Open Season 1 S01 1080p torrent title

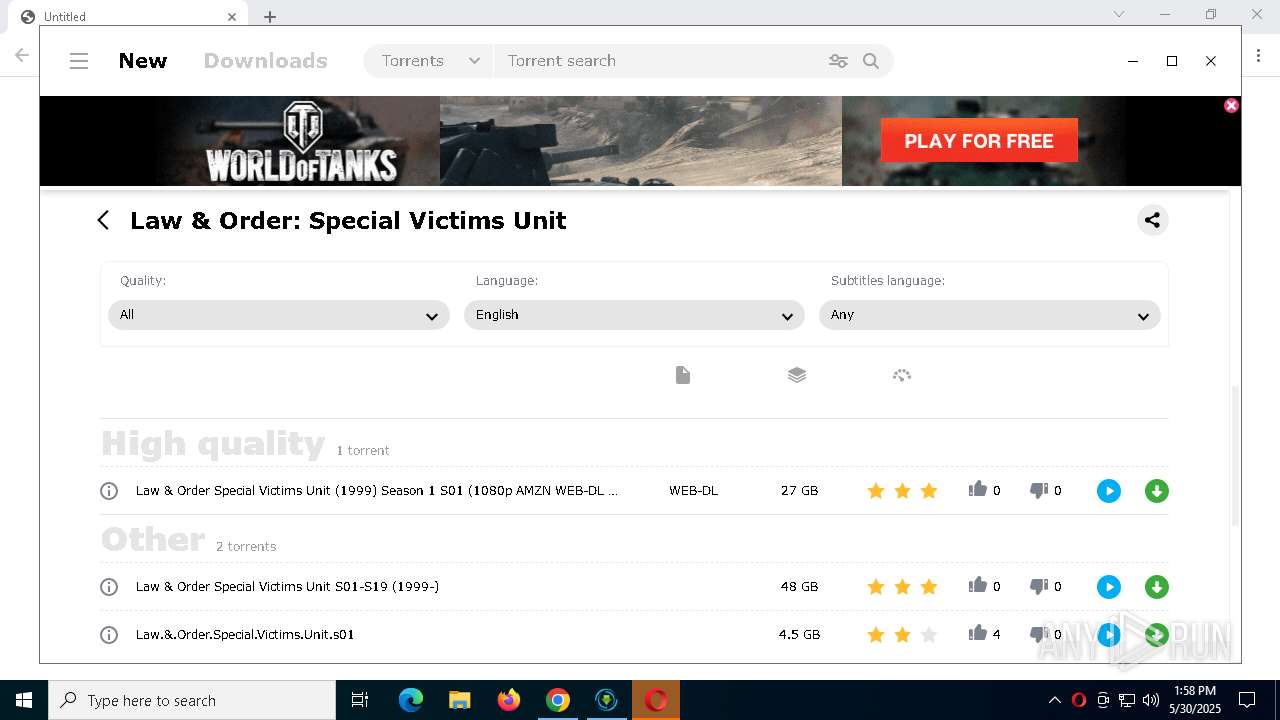click(x=377, y=491)
